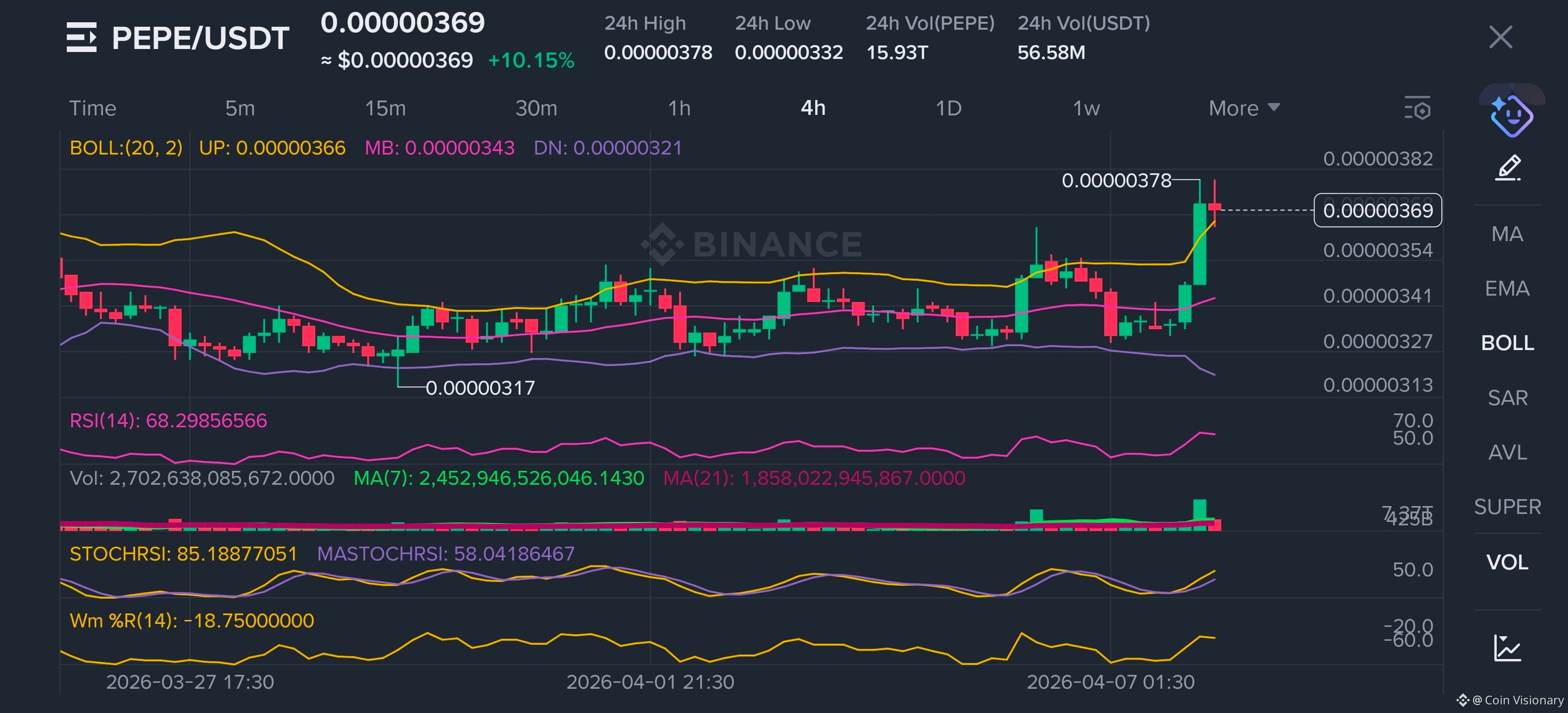This screenshot has width=1568, height=713.
Task: Click the 24h Vol(PEPE) value 15.93T
Action: (897, 52)
